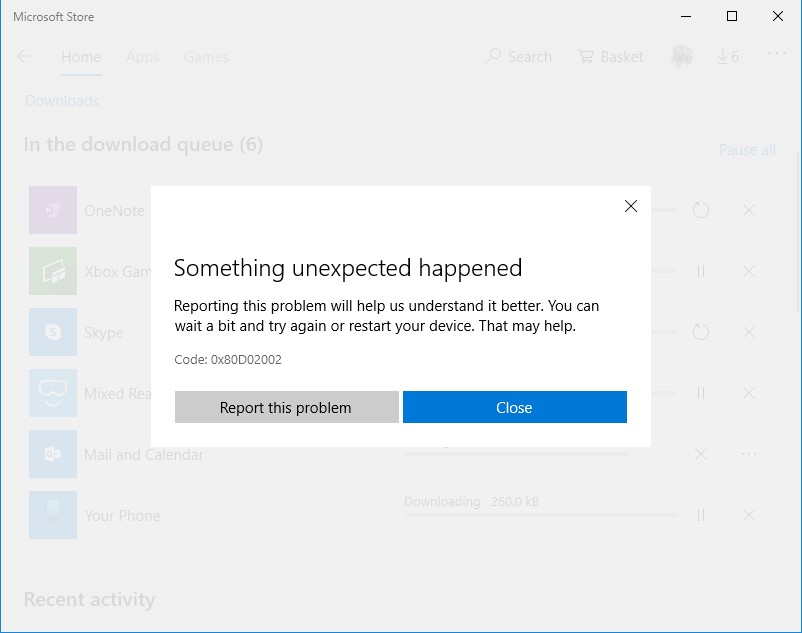Click the Pause all link
This screenshot has width=802, height=633.
[747, 150]
